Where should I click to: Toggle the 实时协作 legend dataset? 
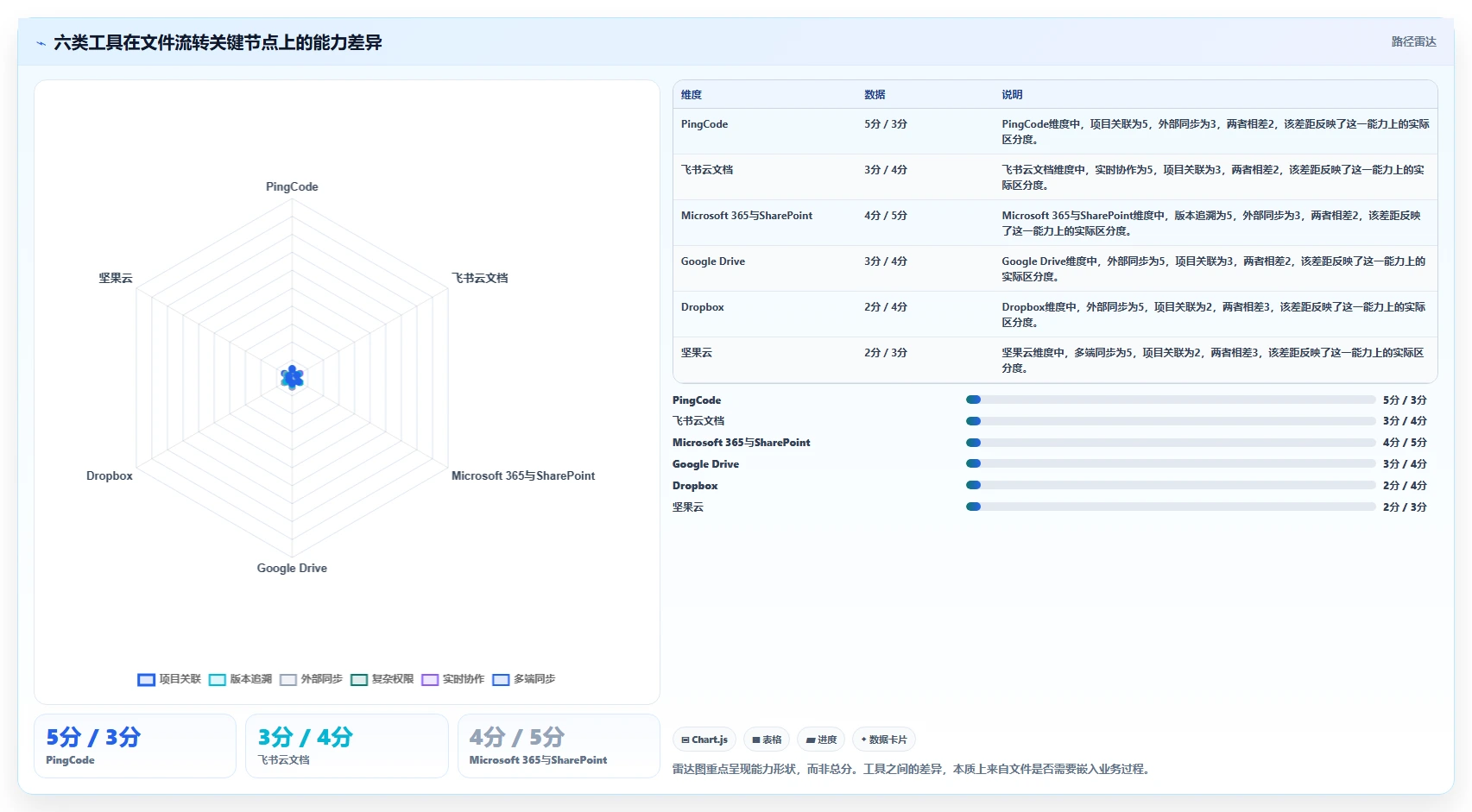452,679
